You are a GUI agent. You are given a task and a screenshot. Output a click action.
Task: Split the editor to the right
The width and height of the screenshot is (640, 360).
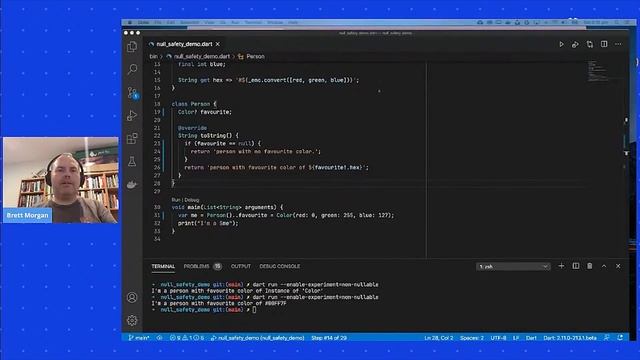(x=604, y=44)
